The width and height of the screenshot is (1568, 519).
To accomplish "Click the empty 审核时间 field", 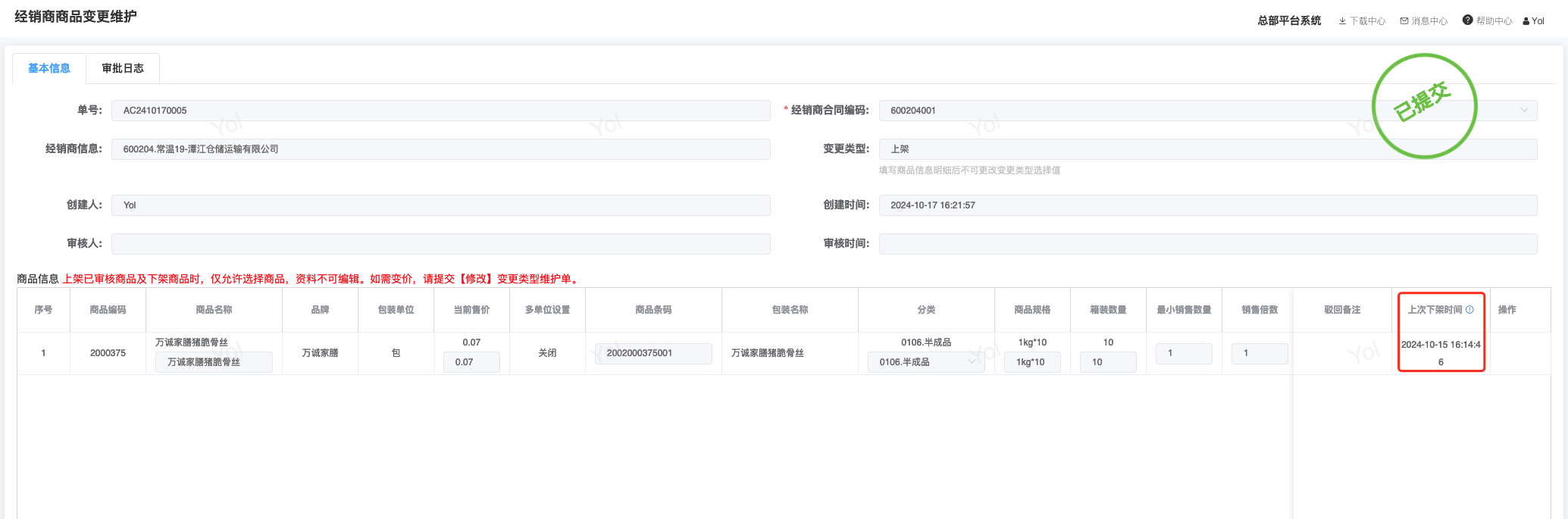I will tap(1208, 244).
